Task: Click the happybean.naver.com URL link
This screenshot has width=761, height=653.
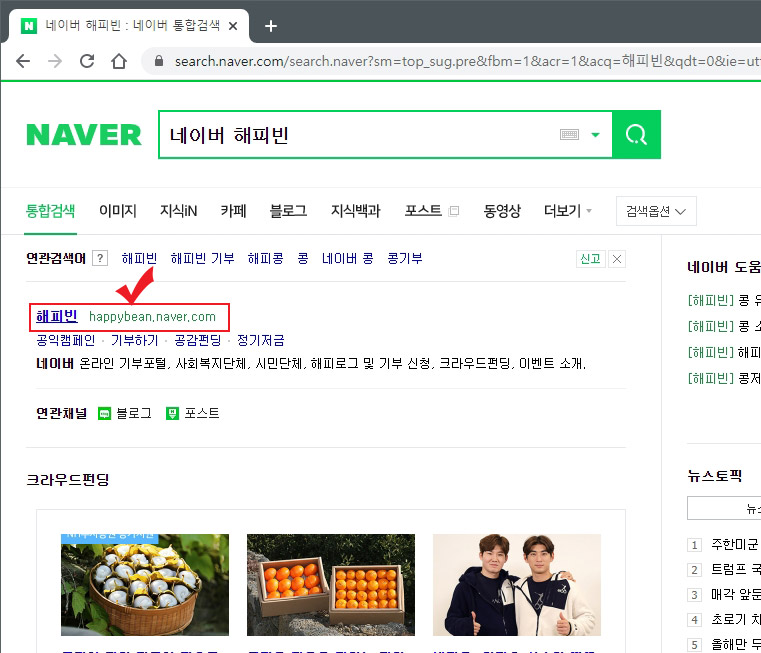Action: coord(152,317)
